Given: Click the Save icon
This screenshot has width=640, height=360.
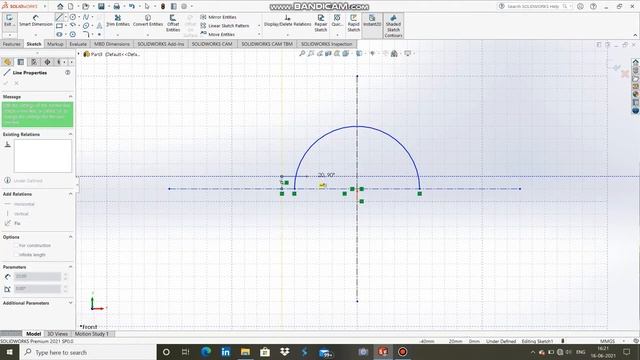Looking at the screenshot, I should tap(101, 7).
